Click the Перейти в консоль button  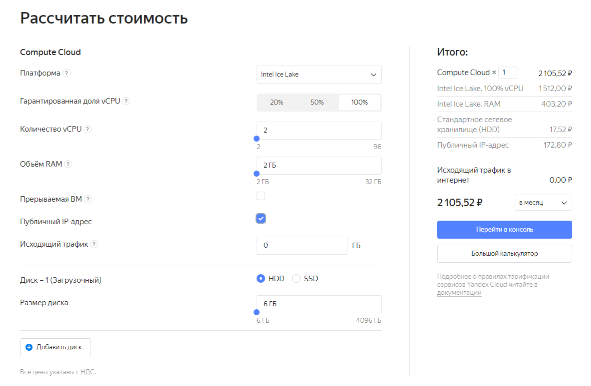coord(504,230)
